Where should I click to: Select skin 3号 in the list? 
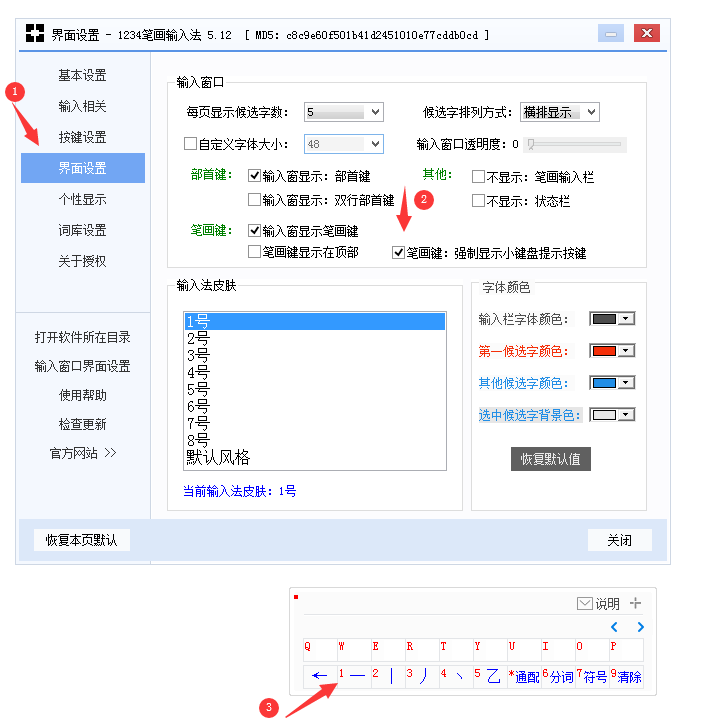click(315, 356)
